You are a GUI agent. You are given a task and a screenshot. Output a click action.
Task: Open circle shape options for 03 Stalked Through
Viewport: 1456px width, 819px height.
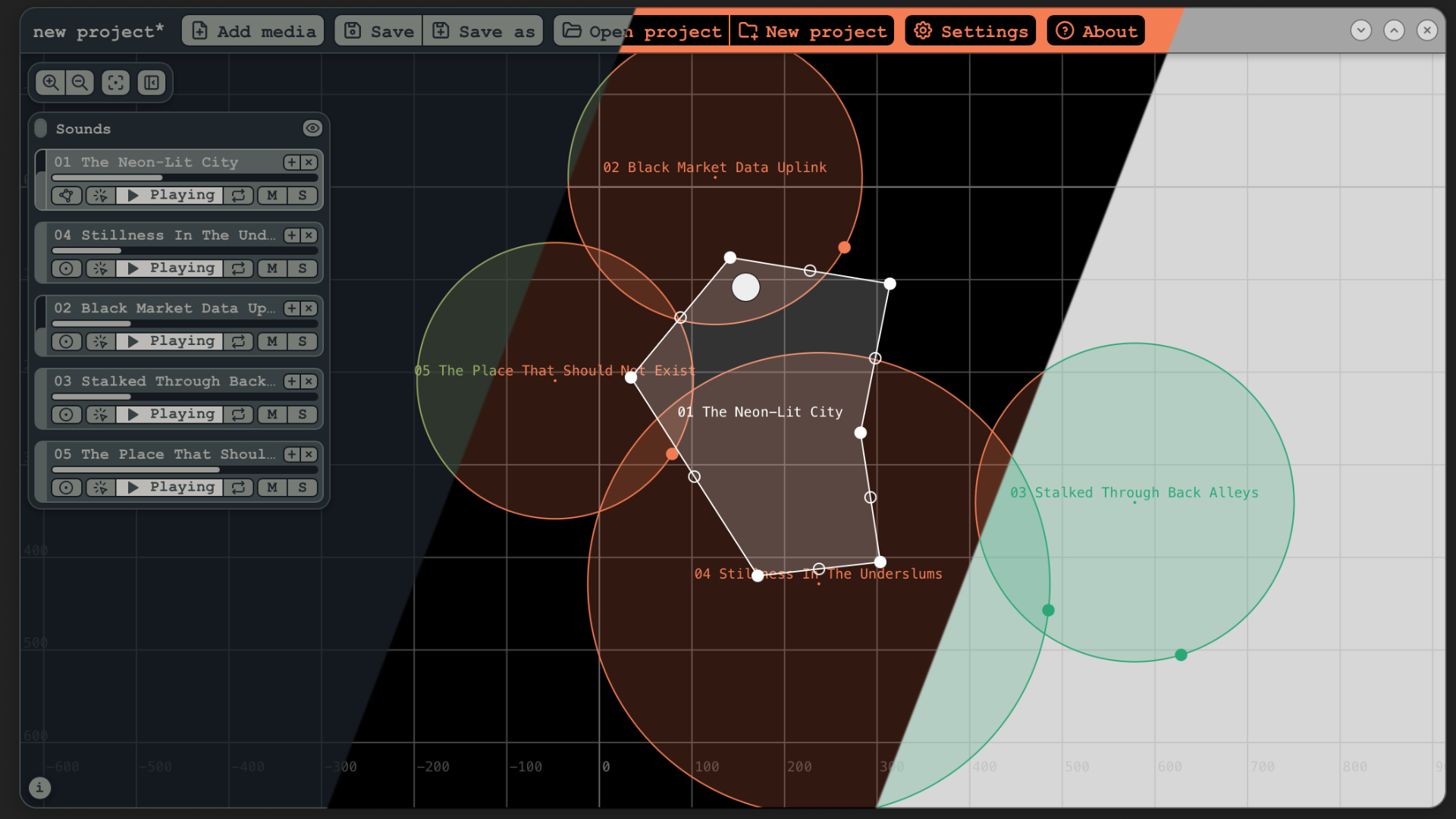(67, 414)
